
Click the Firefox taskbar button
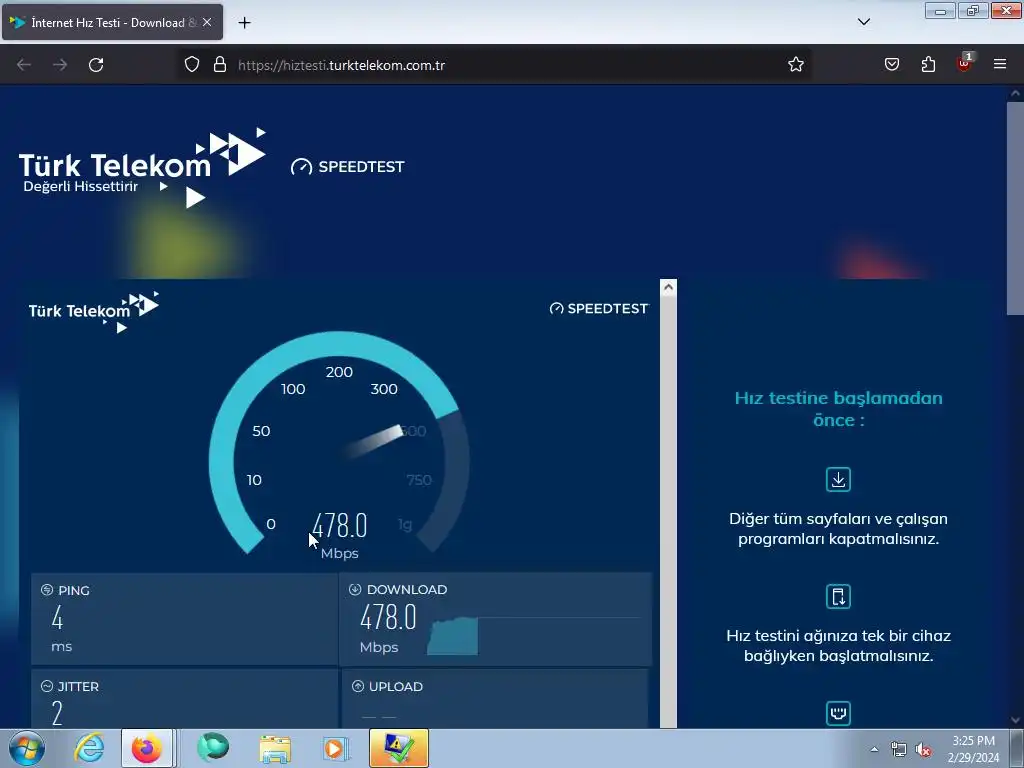click(x=147, y=748)
